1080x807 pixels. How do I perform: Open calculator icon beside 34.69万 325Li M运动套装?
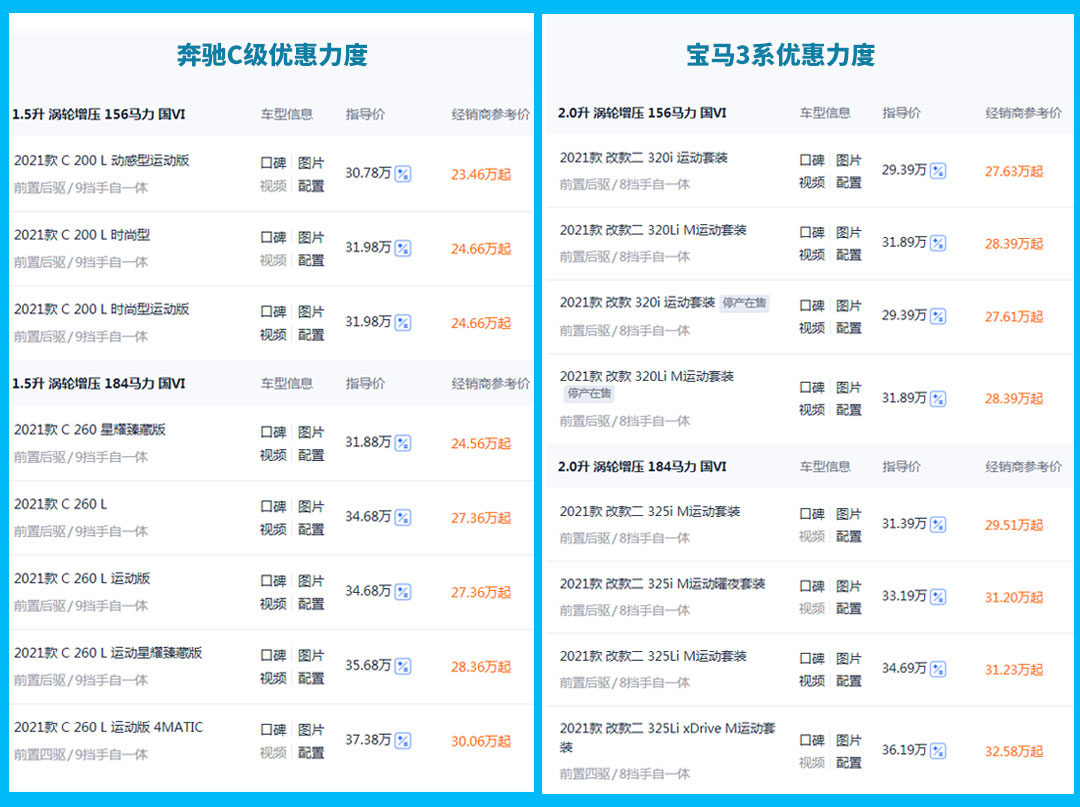[938, 669]
